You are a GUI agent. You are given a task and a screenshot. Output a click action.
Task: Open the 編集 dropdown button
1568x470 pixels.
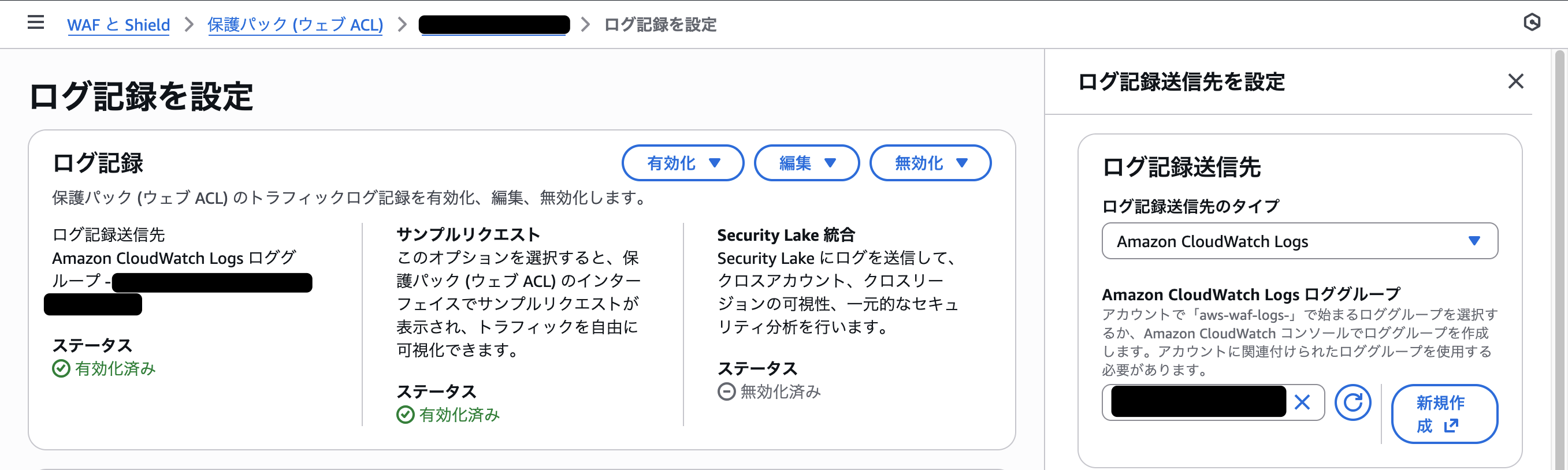coord(806,163)
